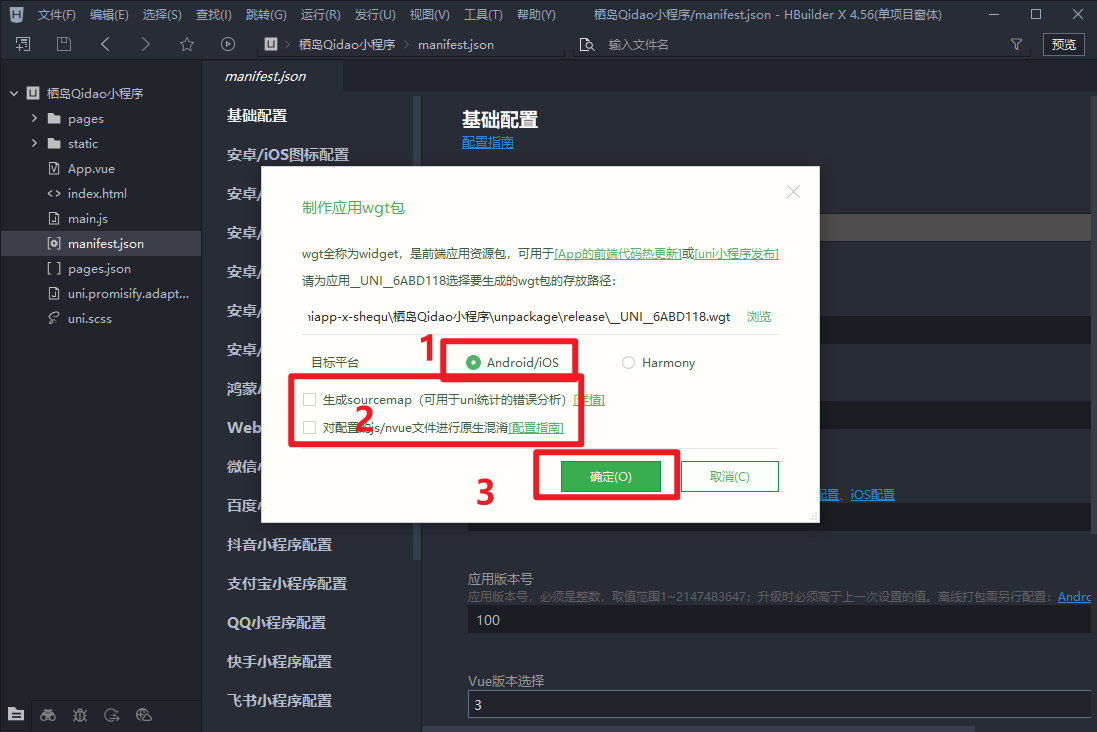Open the 安卓/iOS图标配置 section

288,155
